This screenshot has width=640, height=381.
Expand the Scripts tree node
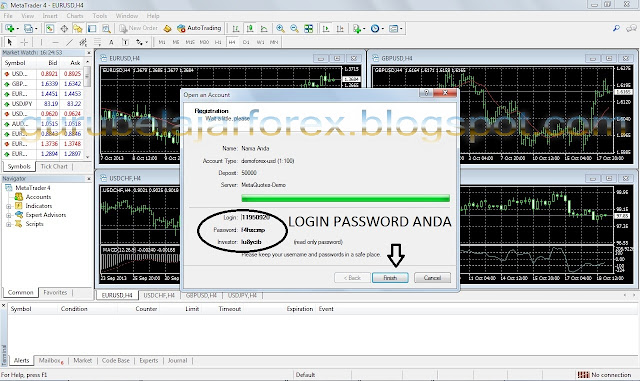point(9,224)
